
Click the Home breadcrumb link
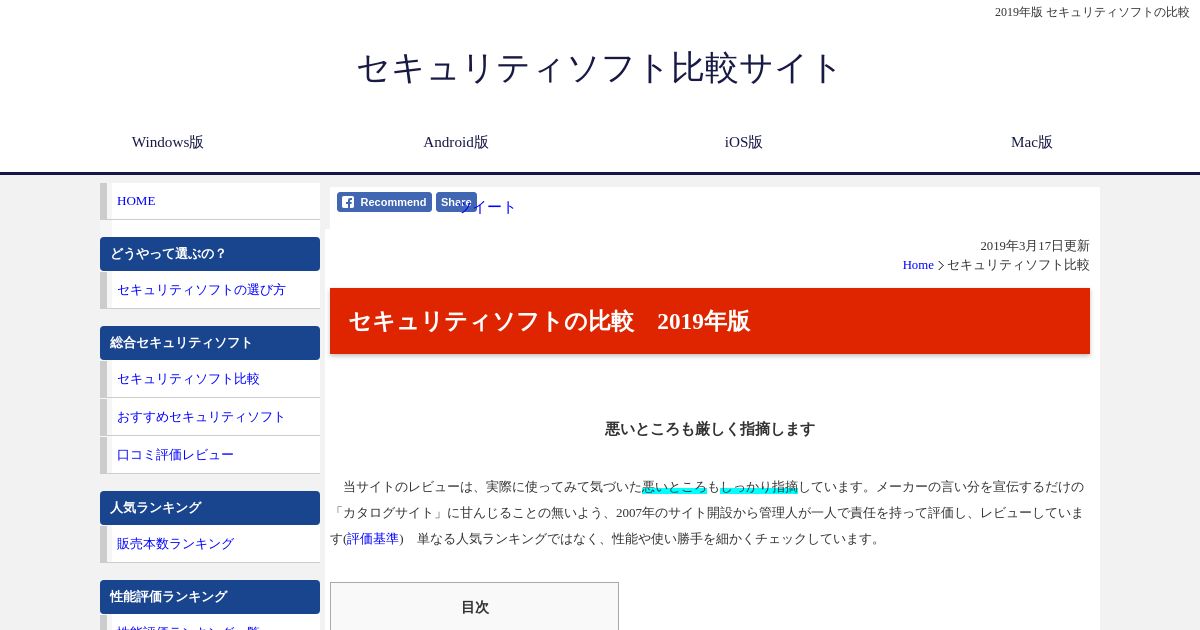point(918,265)
